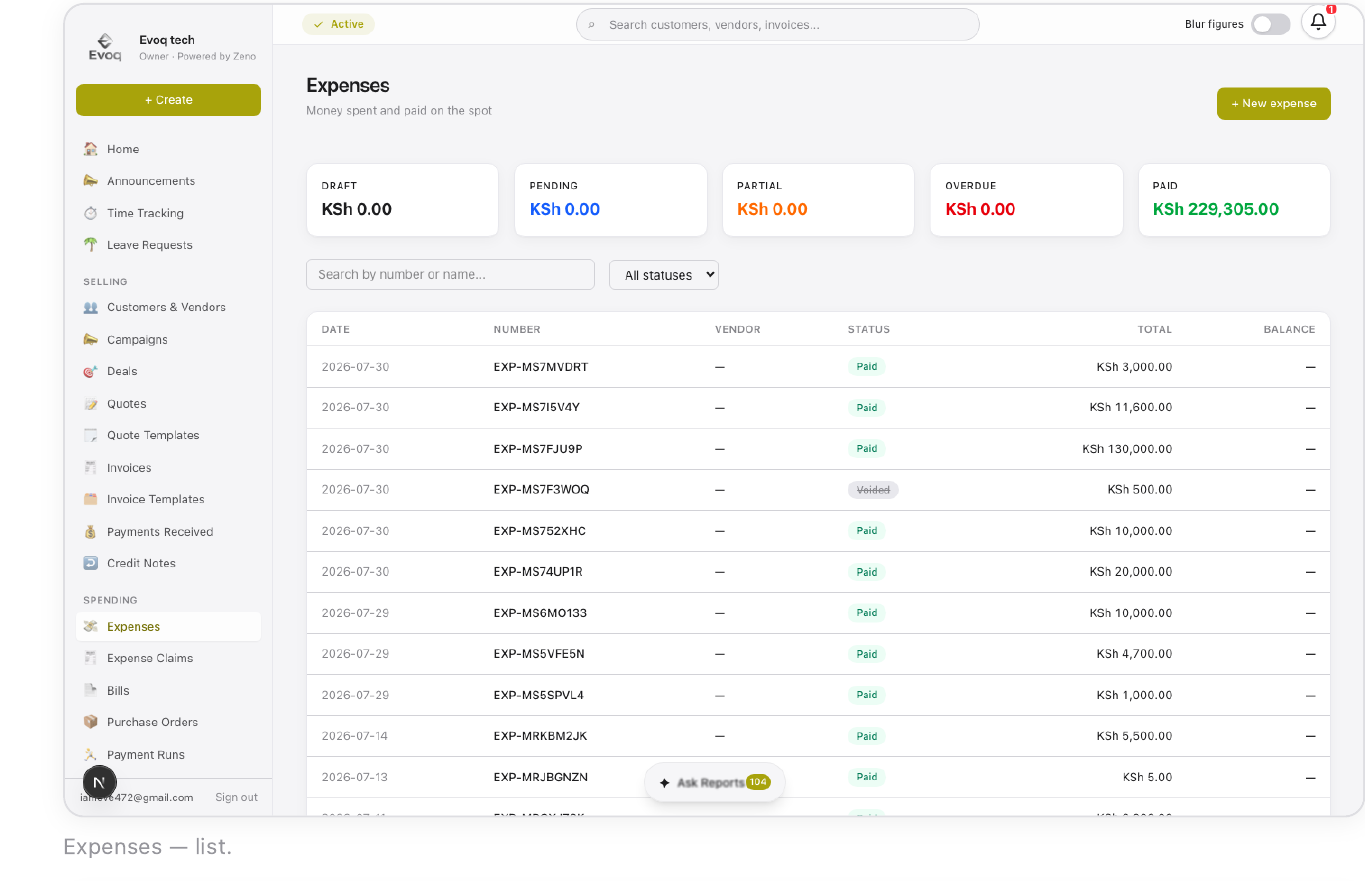1365x881 pixels.
Task: Go to Quote Templates menu item
Action: click(x=153, y=435)
